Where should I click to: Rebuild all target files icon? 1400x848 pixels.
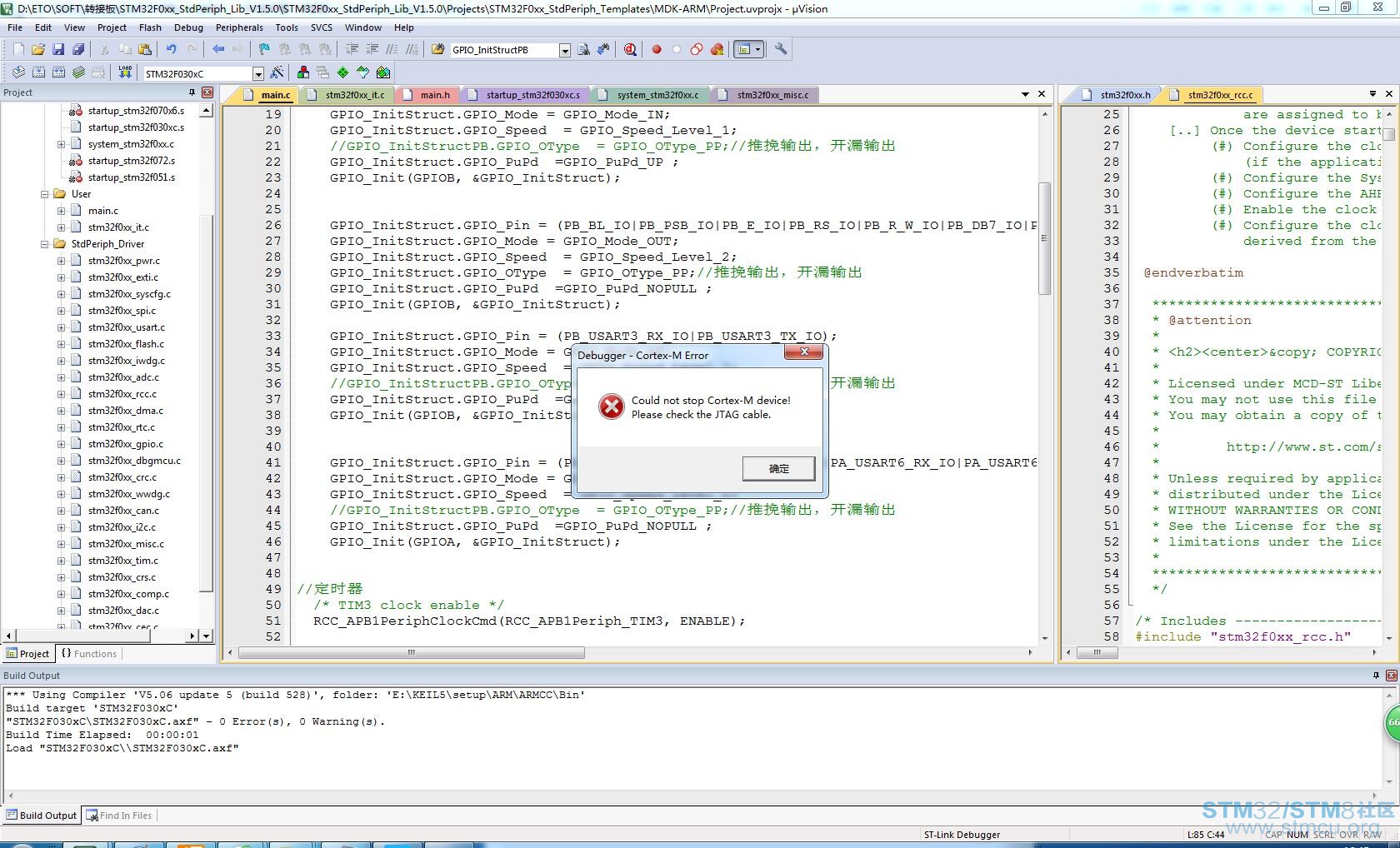[58, 72]
